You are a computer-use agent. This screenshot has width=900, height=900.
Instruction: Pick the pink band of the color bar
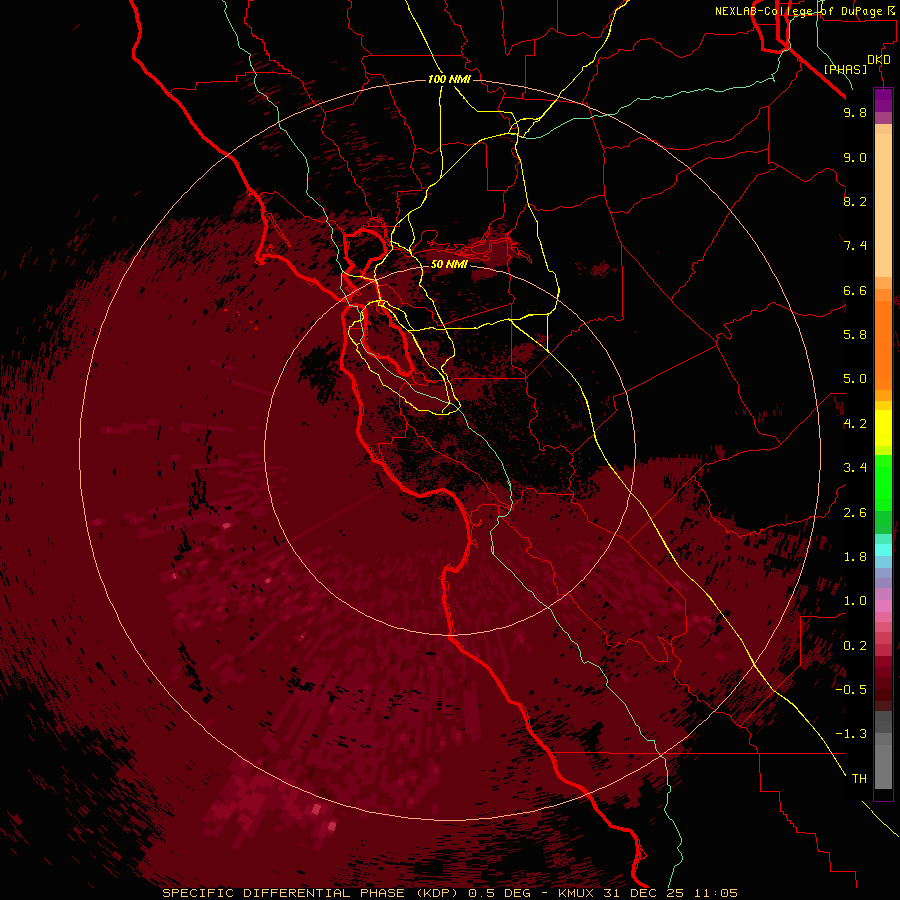883,606
